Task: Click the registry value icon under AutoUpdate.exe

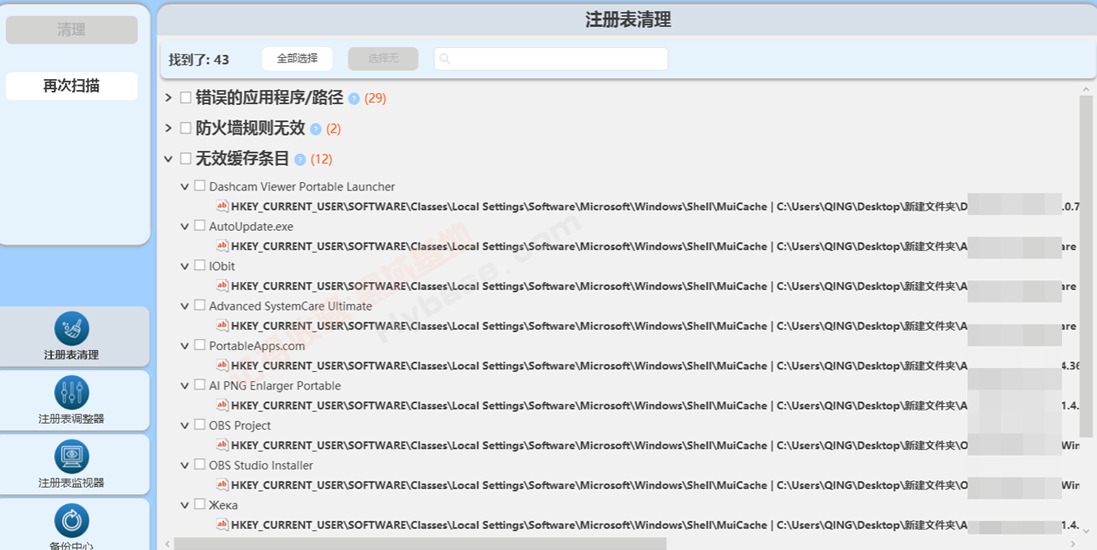Action: coord(222,246)
